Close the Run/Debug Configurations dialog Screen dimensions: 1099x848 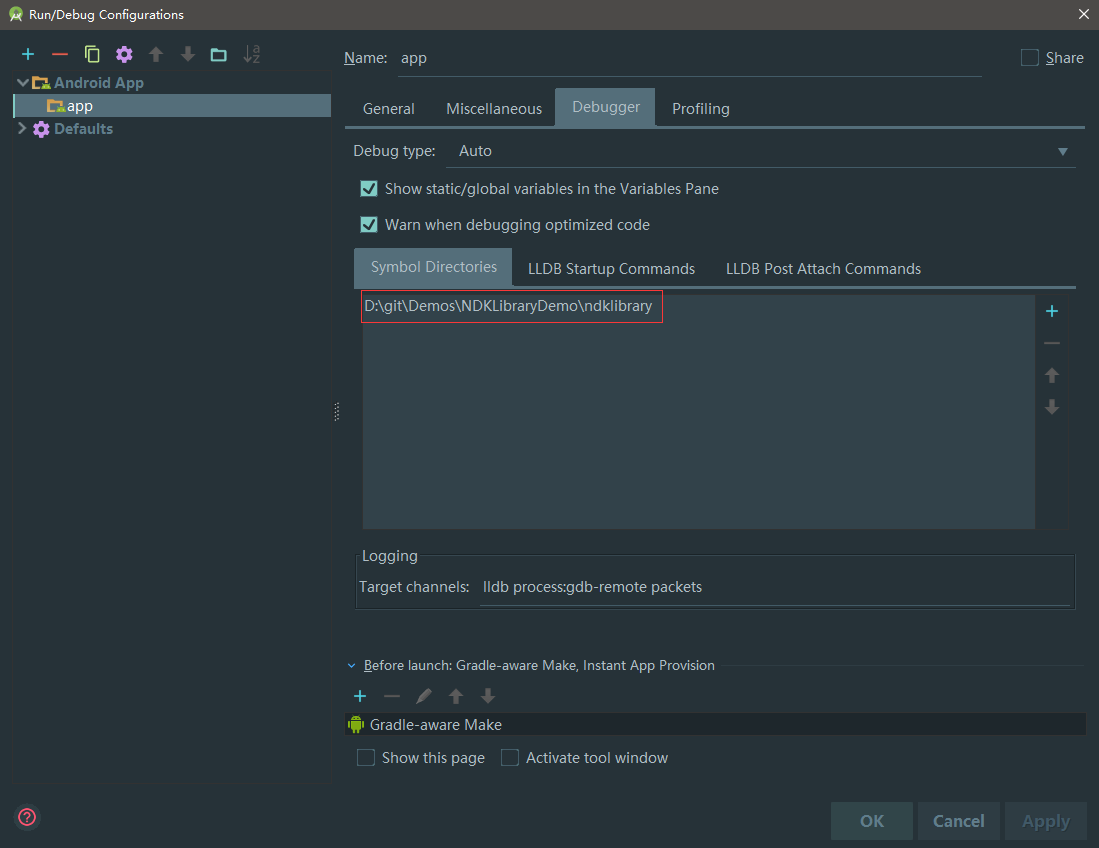1084,14
